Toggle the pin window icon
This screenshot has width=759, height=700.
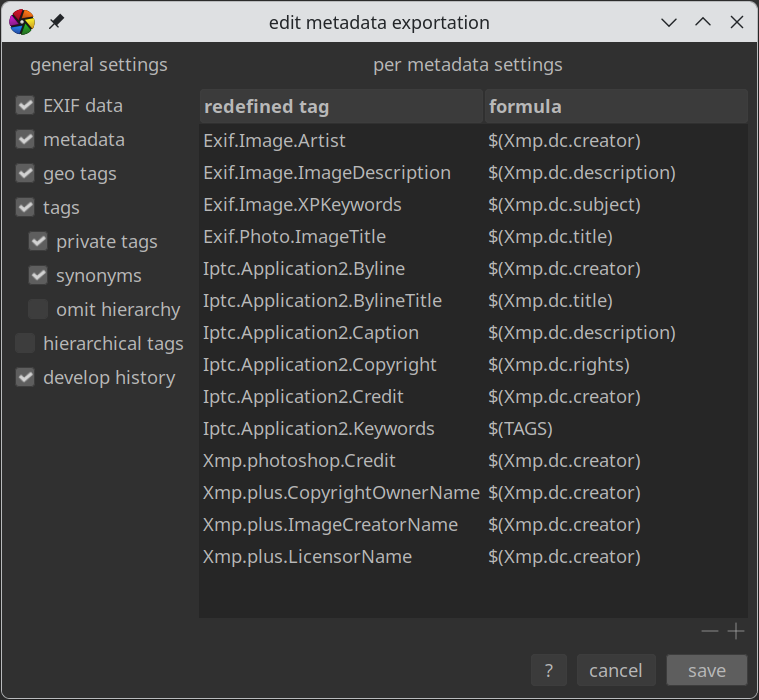point(56,22)
